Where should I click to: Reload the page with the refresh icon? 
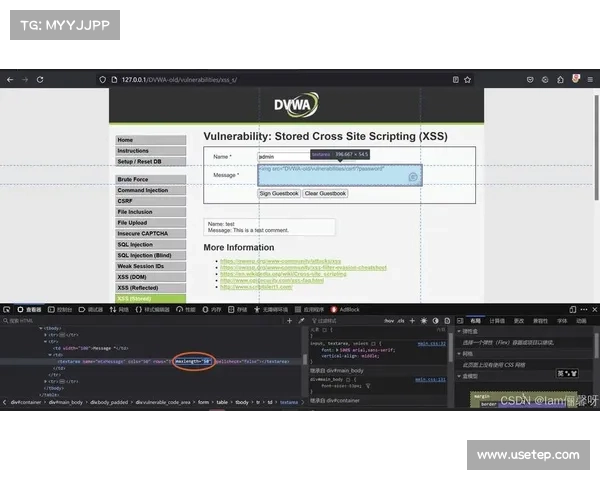(x=40, y=80)
